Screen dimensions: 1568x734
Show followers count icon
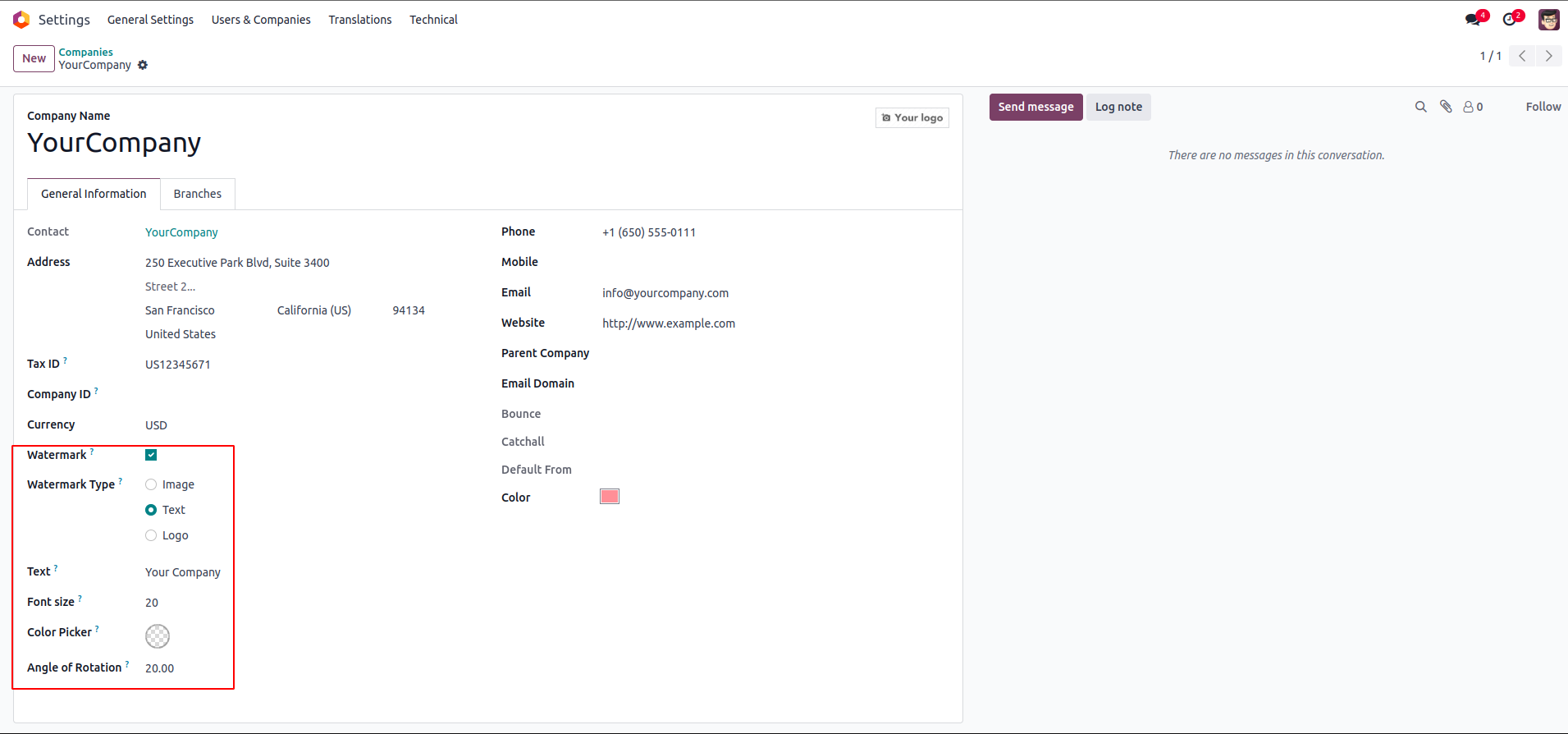(1473, 107)
